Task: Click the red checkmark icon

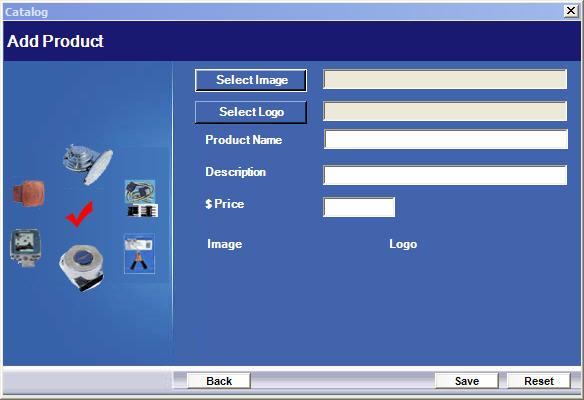Action: tap(79, 214)
